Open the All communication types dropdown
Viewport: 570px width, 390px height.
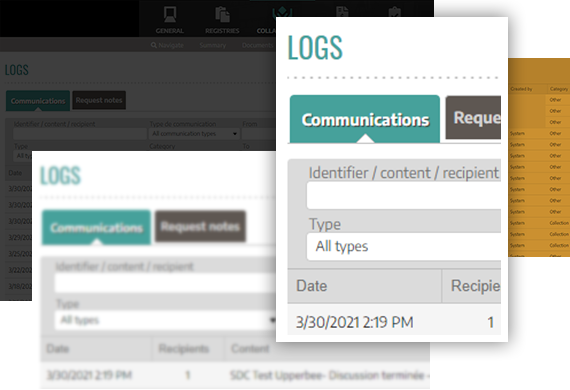[194, 134]
